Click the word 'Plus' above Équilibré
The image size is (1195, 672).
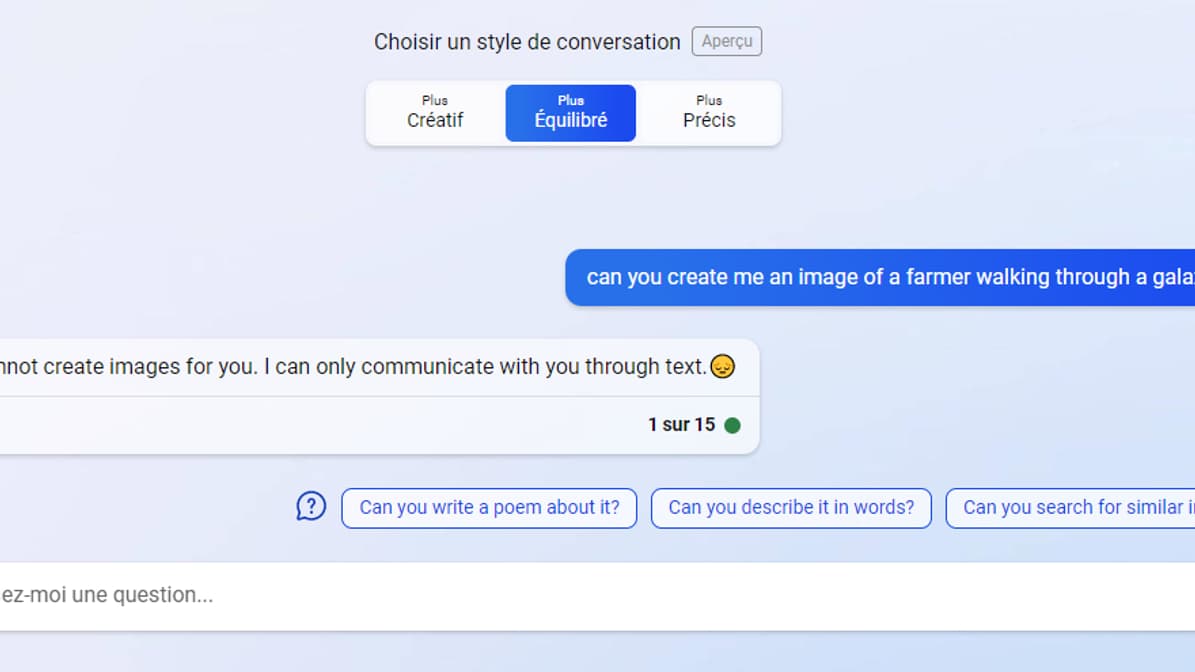(x=571, y=100)
